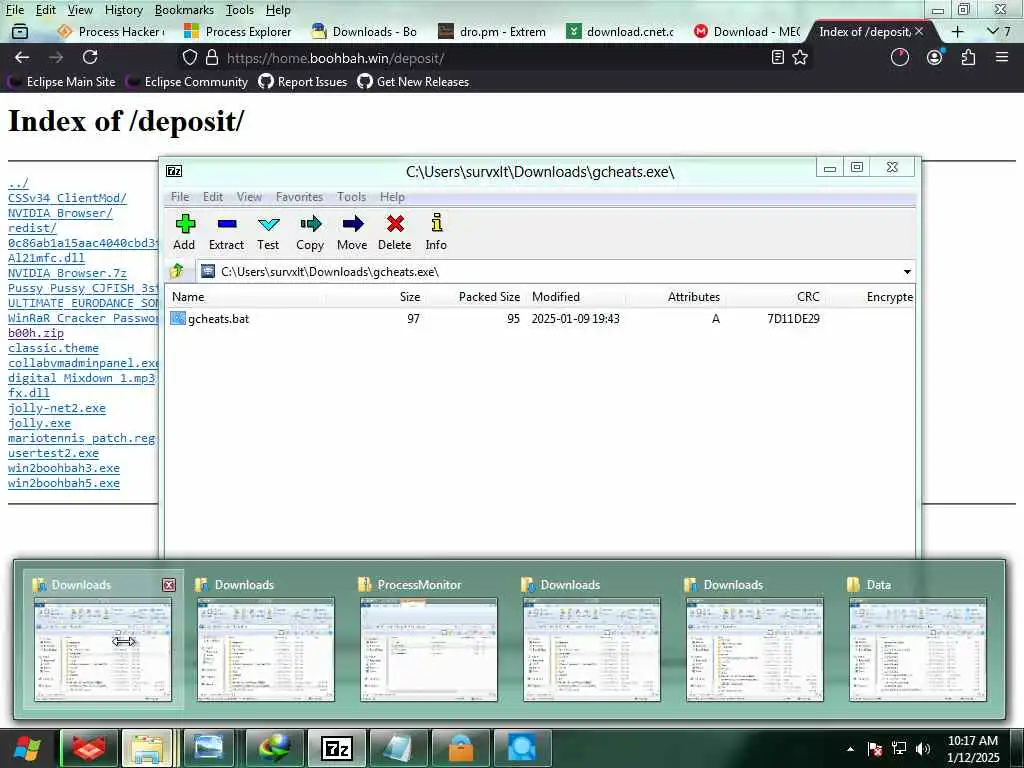Viewport: 1024px width, 768px height.
Task: Click the Windows Start button
Action: click(27, 748)
